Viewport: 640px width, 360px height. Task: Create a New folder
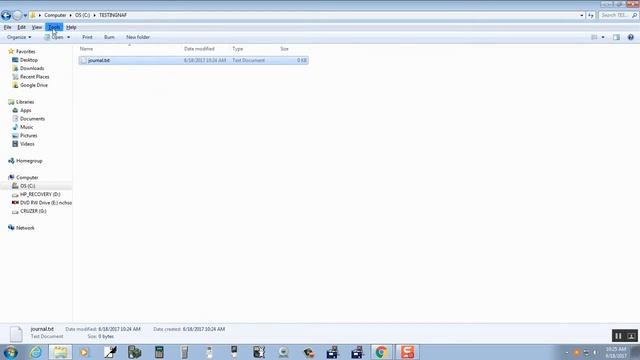click(x=138, y=37)
